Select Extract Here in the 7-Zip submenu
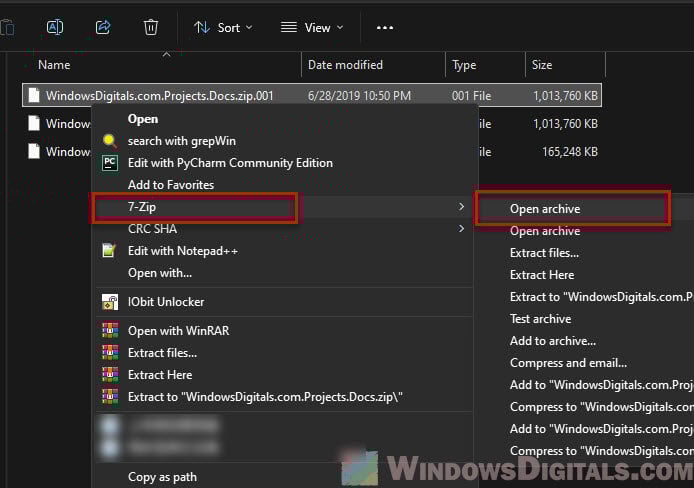Viewport: 694px width, 488px height. coord(542,275)
